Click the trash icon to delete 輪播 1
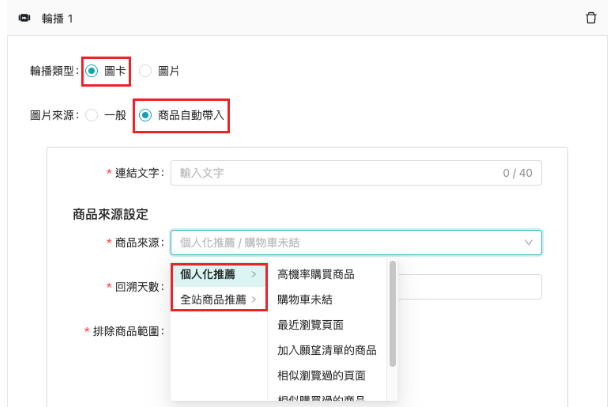 [591, 18]
